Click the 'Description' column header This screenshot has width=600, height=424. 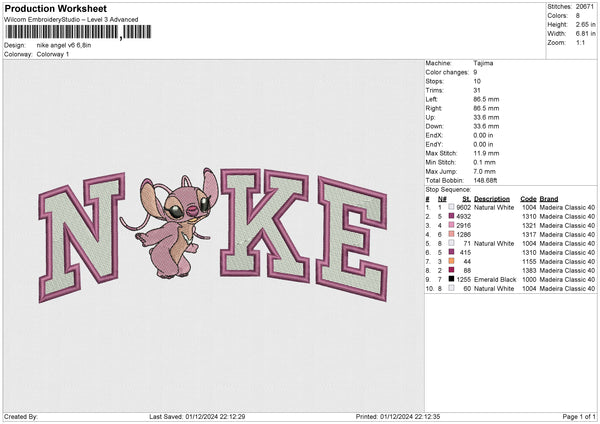click(492, 199)
